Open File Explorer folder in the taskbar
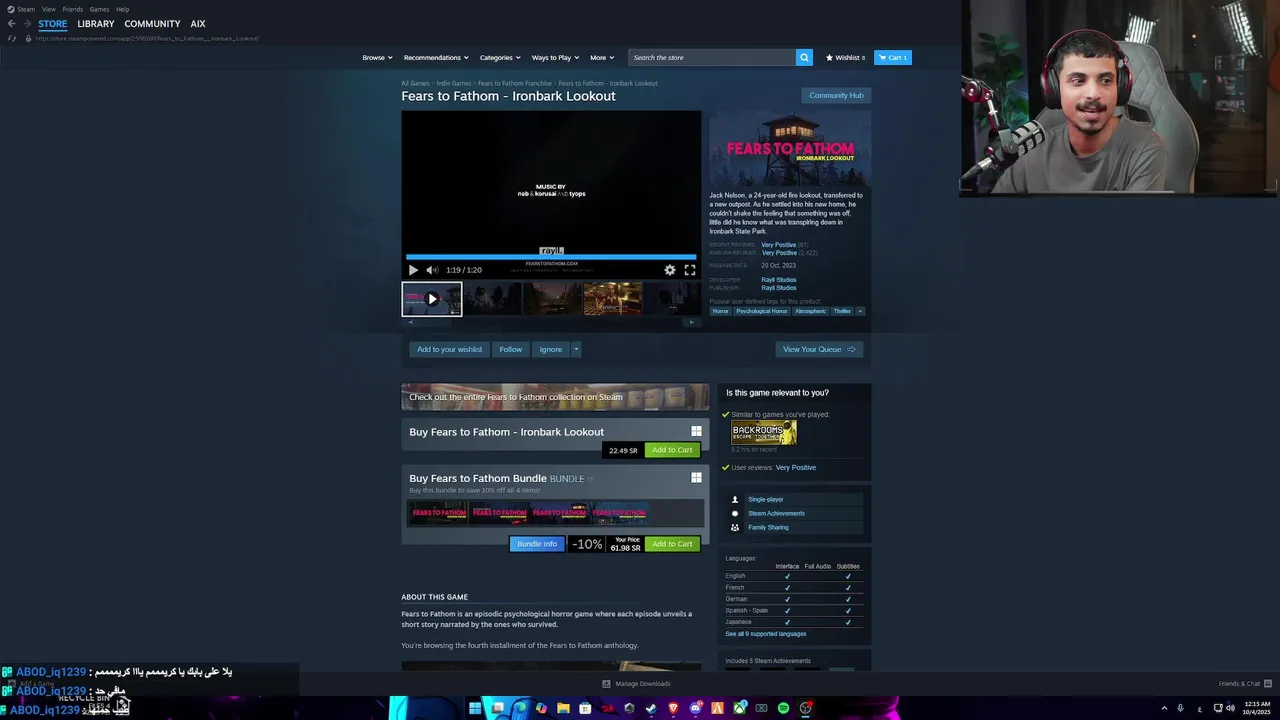Viewport: 1280px width, 720px height. coord(563,708)
